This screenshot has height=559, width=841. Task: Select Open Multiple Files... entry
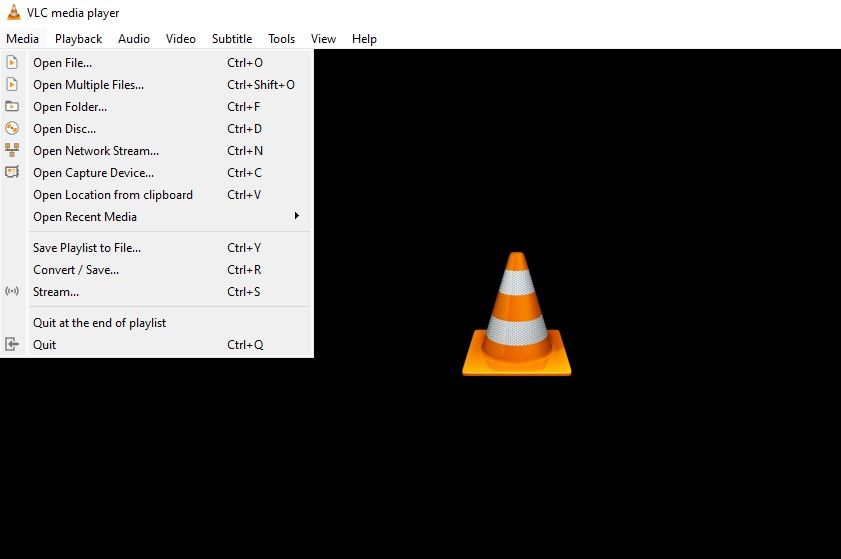pyautogui.click(x=157, y=85)
